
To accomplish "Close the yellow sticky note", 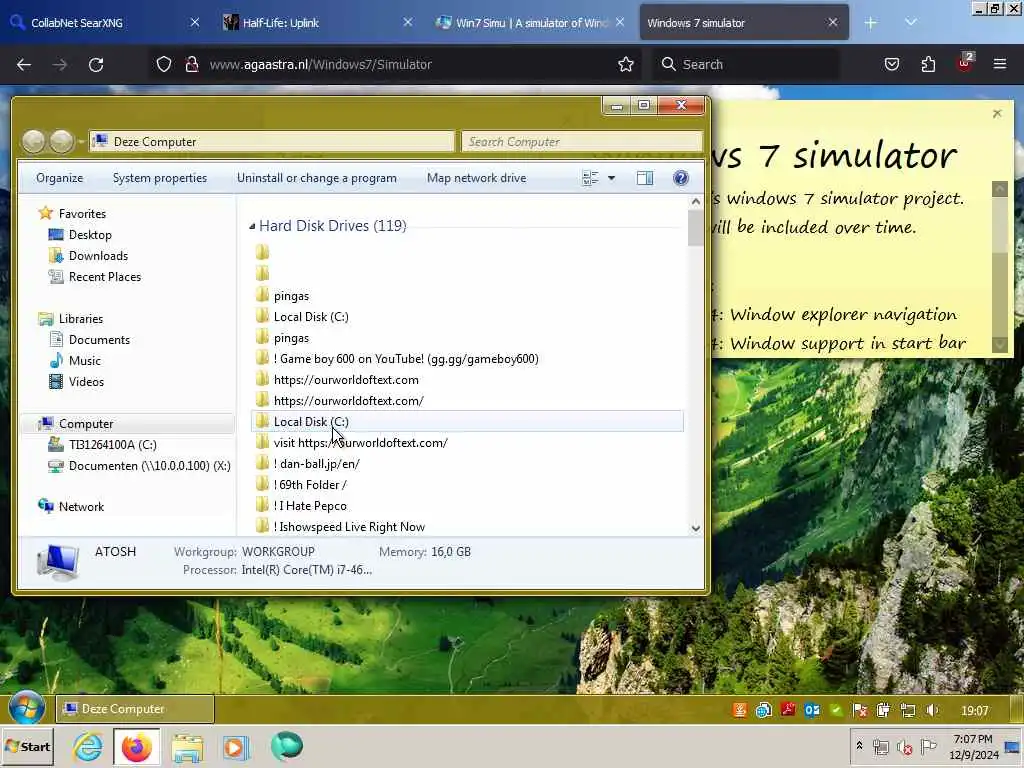I will pos(997,114).
